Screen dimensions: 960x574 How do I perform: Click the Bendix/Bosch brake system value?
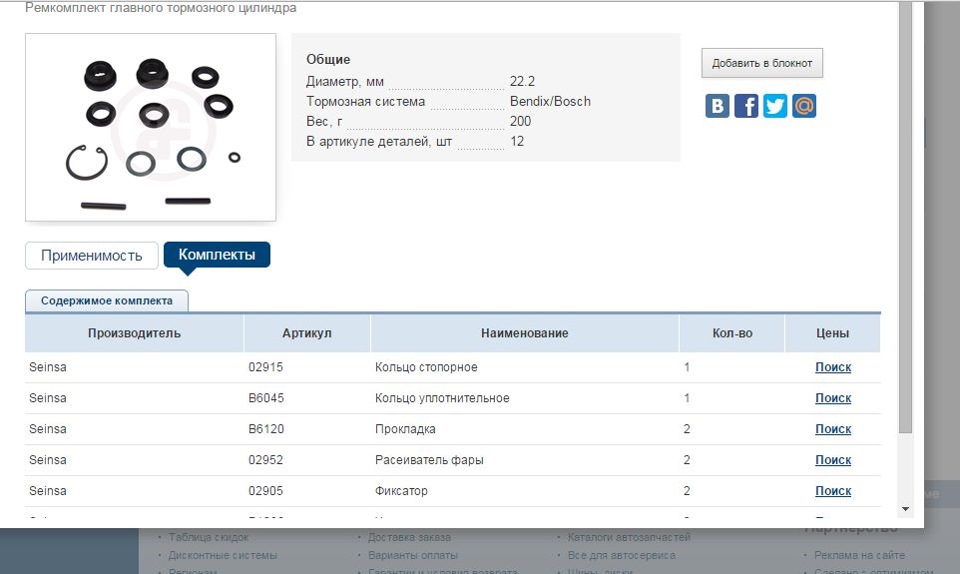550,102
